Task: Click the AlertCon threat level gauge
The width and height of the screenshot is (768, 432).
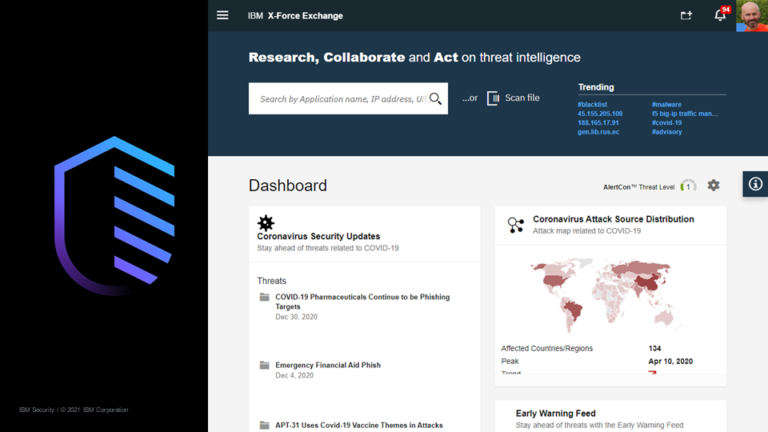Action: (688, 186)
